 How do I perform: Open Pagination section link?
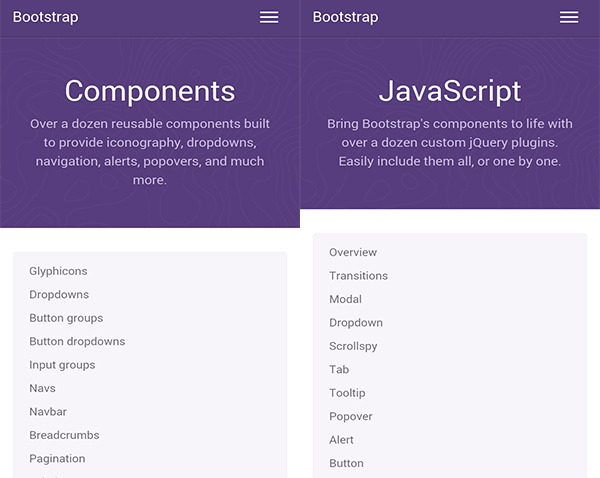pos(57,459)
